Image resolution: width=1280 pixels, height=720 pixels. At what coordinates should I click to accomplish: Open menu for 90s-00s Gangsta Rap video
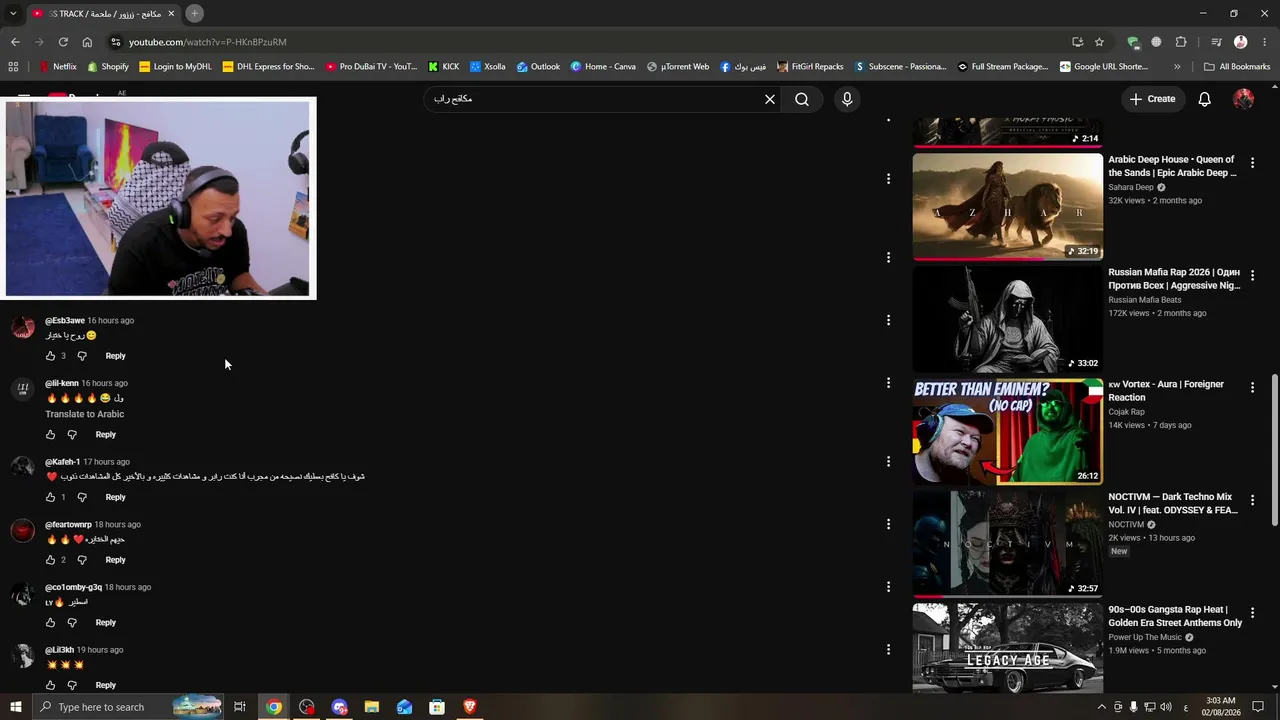pos(1252,612)
